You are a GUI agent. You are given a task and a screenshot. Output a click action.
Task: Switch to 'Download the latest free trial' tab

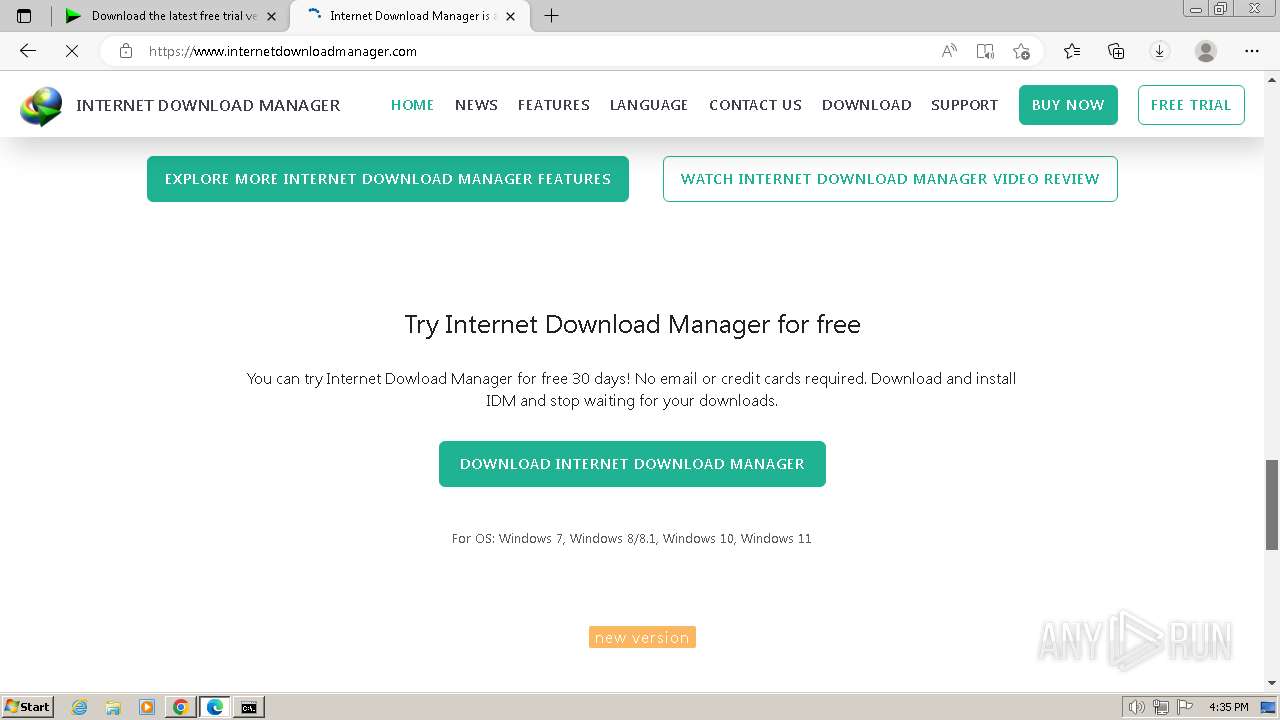pyautogui.click(x=170, y=16)
